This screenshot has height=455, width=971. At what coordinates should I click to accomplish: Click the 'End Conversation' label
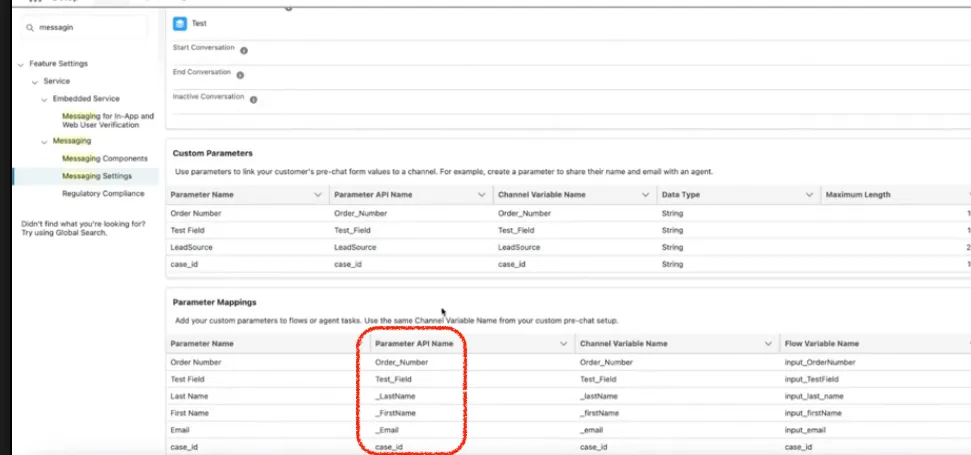click(x=202, y=72)
